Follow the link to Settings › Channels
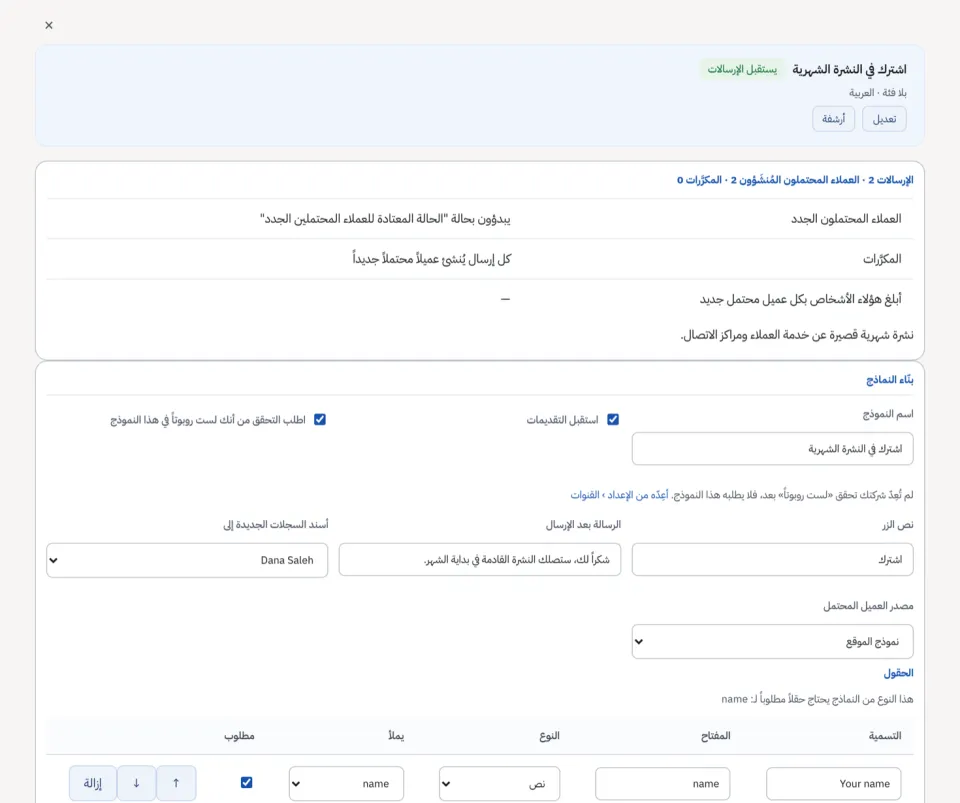 click(x=619, y=495)
